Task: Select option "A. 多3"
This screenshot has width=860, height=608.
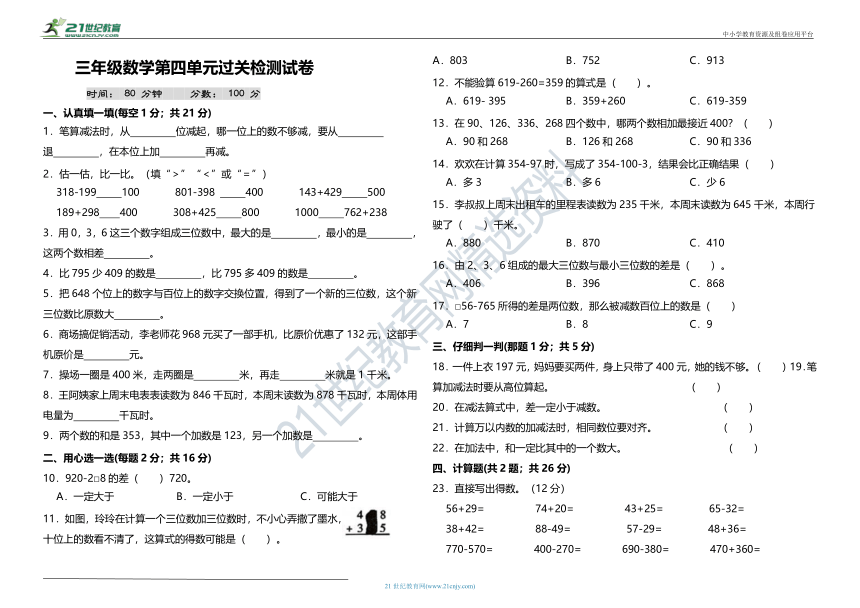Action: (463, 182)
